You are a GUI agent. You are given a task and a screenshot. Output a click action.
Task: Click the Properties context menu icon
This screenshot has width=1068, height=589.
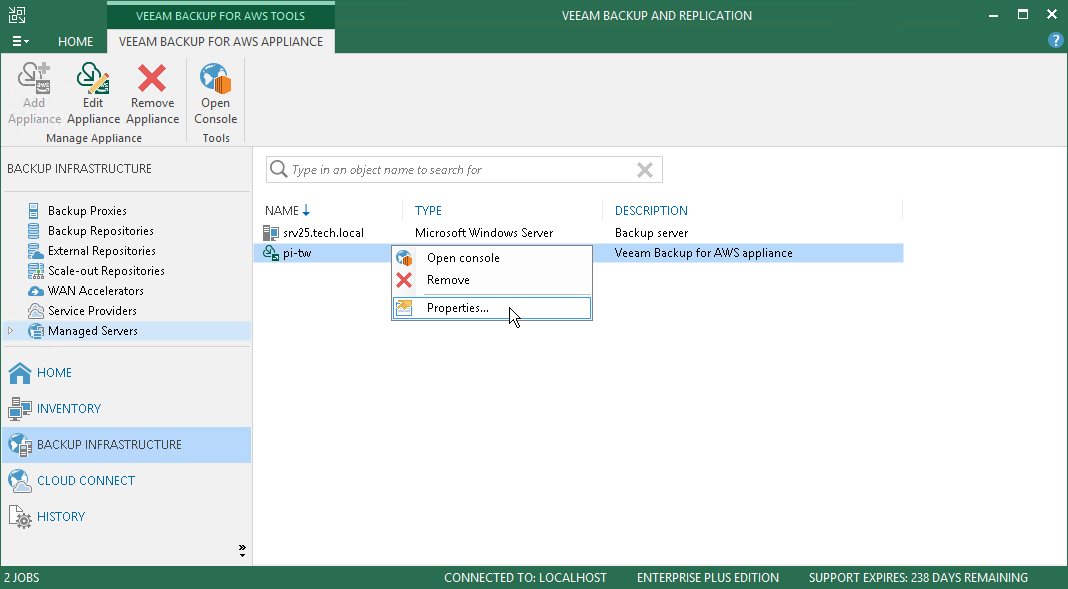404,308
